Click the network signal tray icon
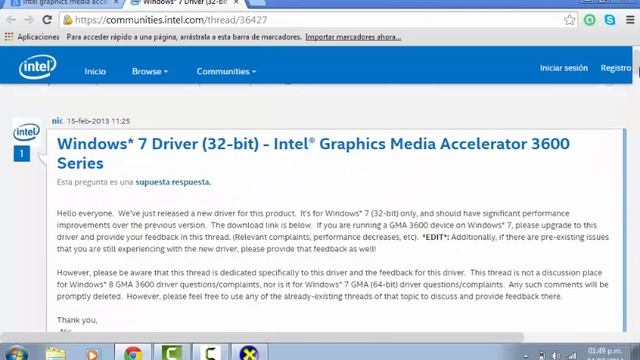 click(x=572, y=356)
